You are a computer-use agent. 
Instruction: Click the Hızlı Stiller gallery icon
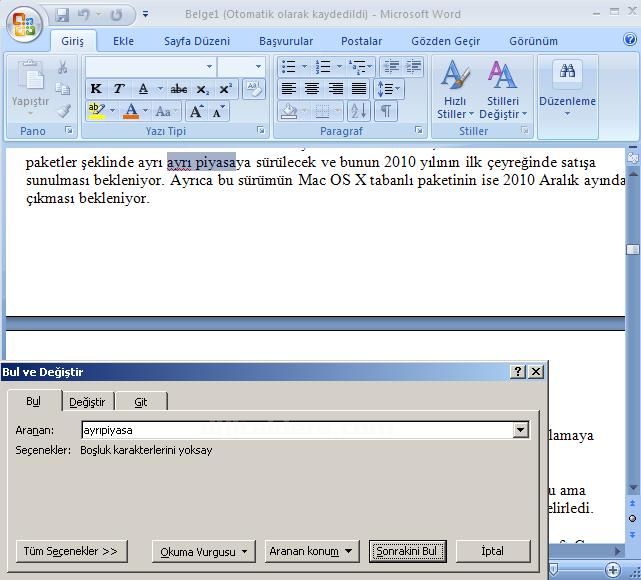(455, 75)
